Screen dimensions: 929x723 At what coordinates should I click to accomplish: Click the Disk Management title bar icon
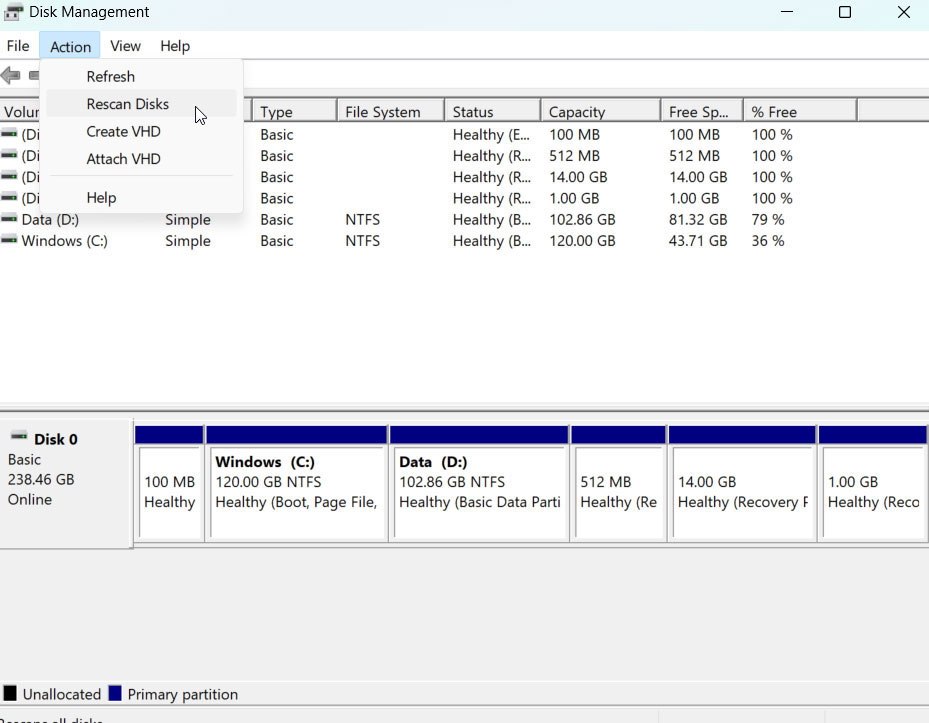tap(13, 12)
